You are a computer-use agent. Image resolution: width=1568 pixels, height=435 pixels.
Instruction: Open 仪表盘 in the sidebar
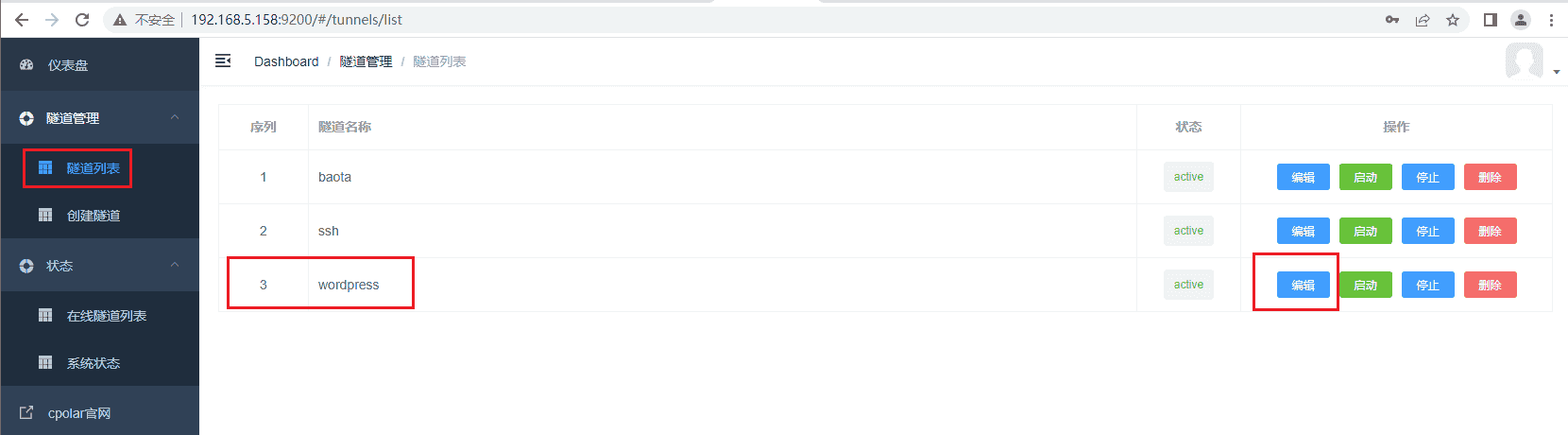[68, 65]
